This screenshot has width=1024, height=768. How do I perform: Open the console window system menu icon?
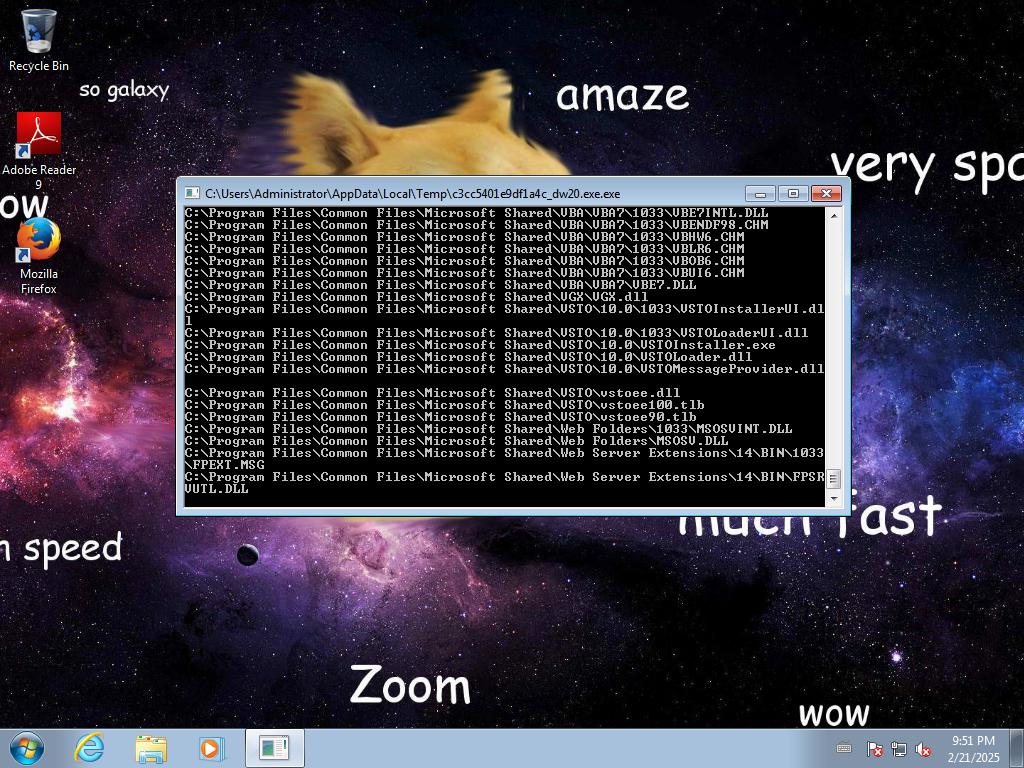point(192,193)
